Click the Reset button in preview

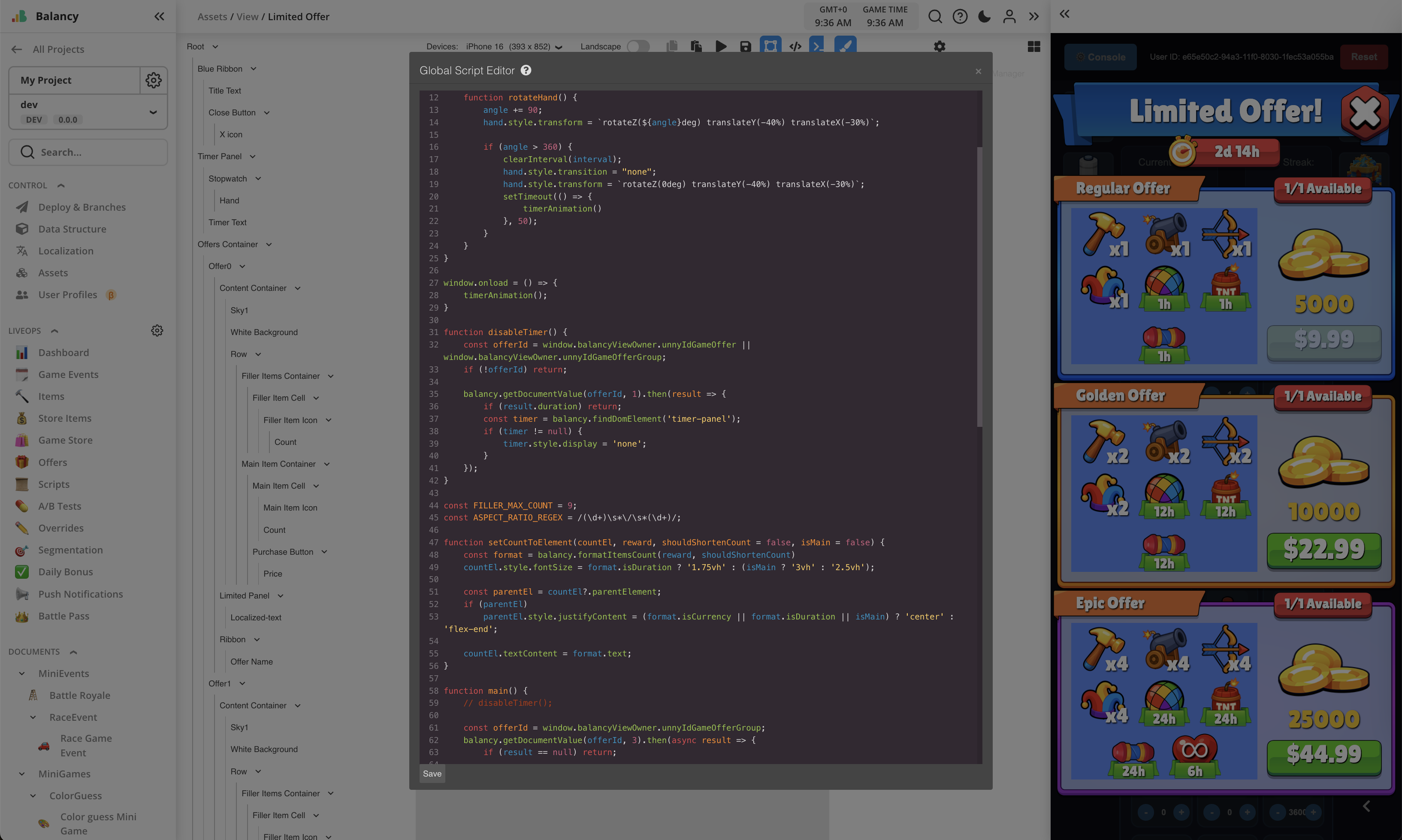point(1363,57)
